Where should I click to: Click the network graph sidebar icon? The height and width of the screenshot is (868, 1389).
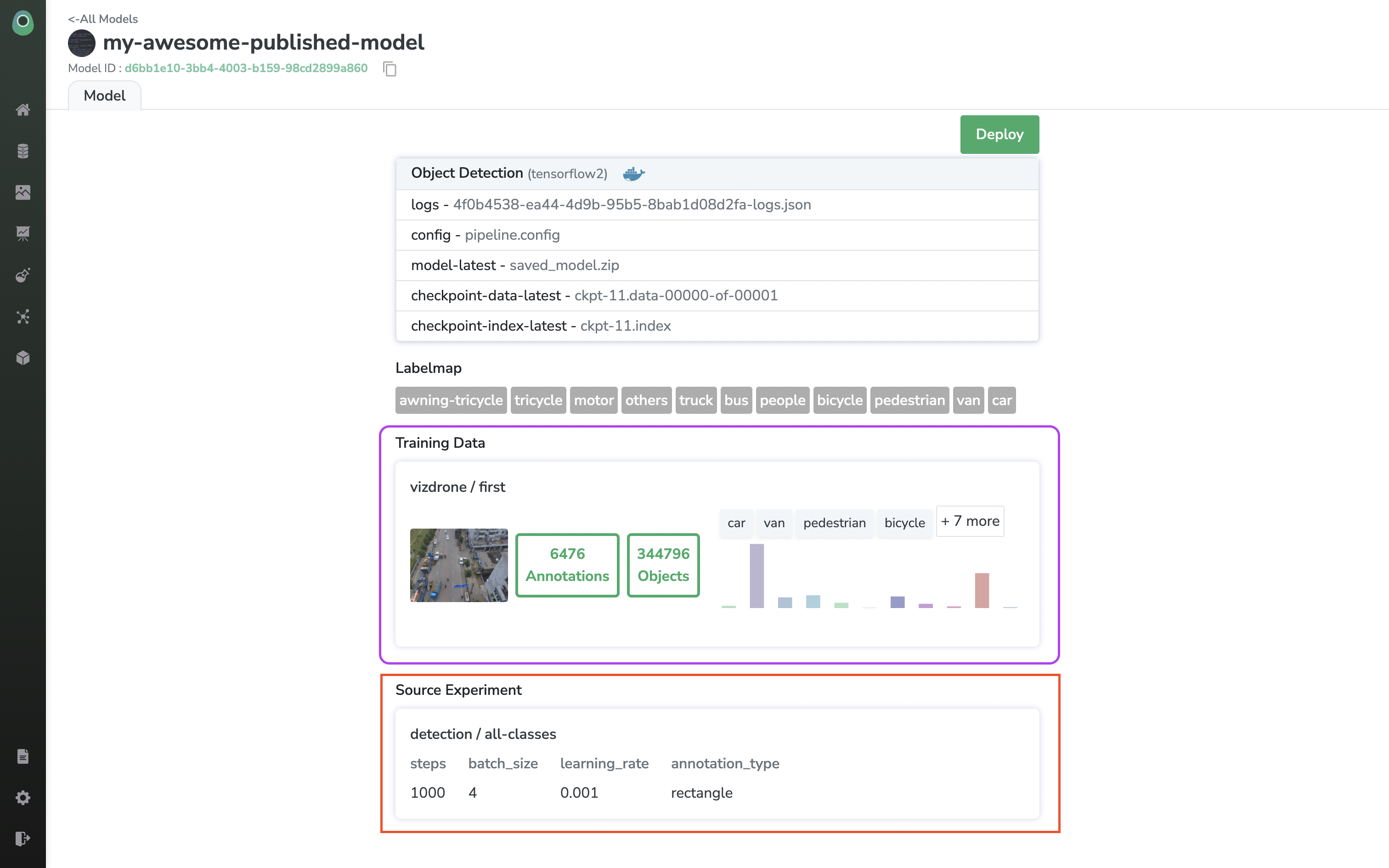tap(23, 316)
